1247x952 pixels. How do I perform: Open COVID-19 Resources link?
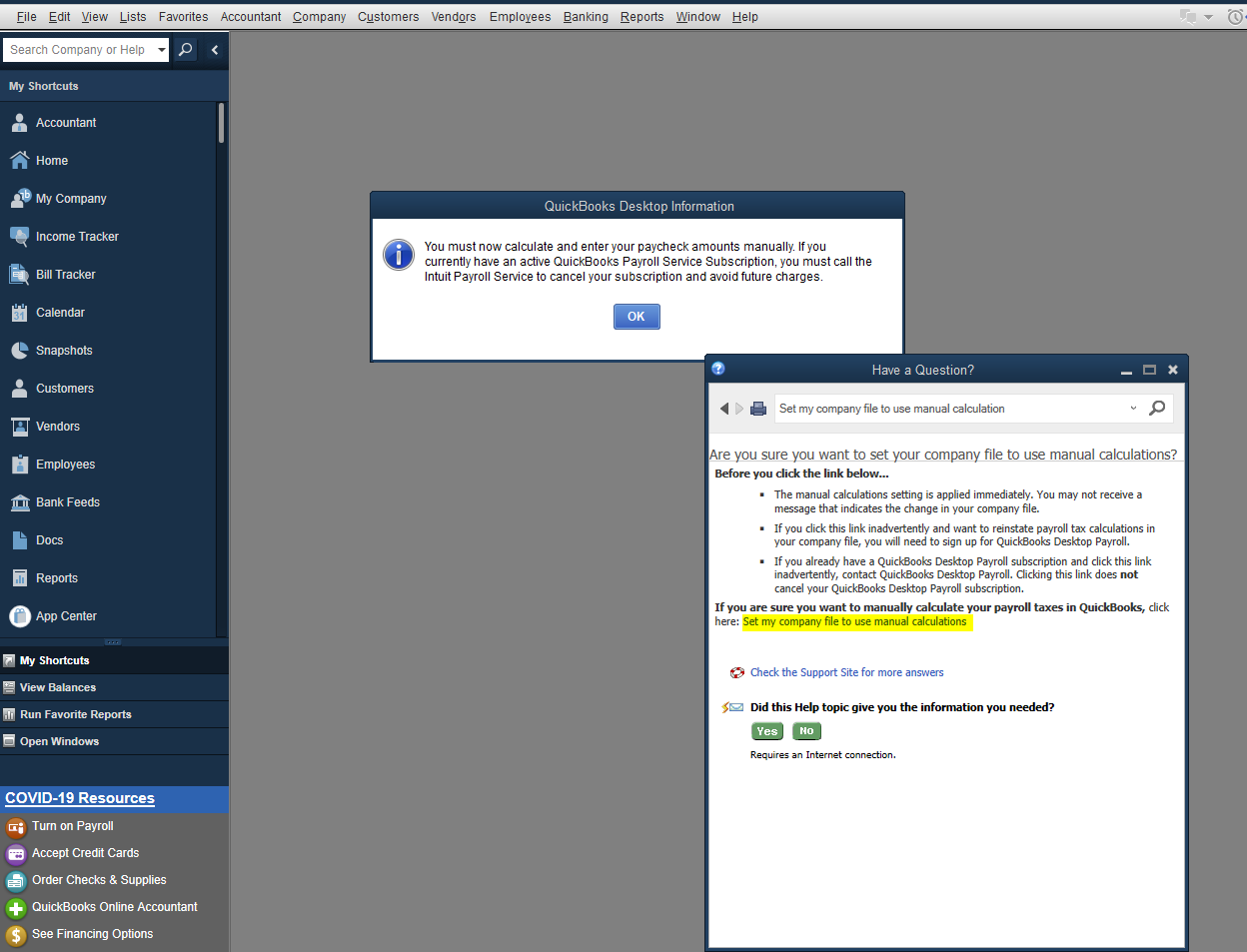pos(80,798)
